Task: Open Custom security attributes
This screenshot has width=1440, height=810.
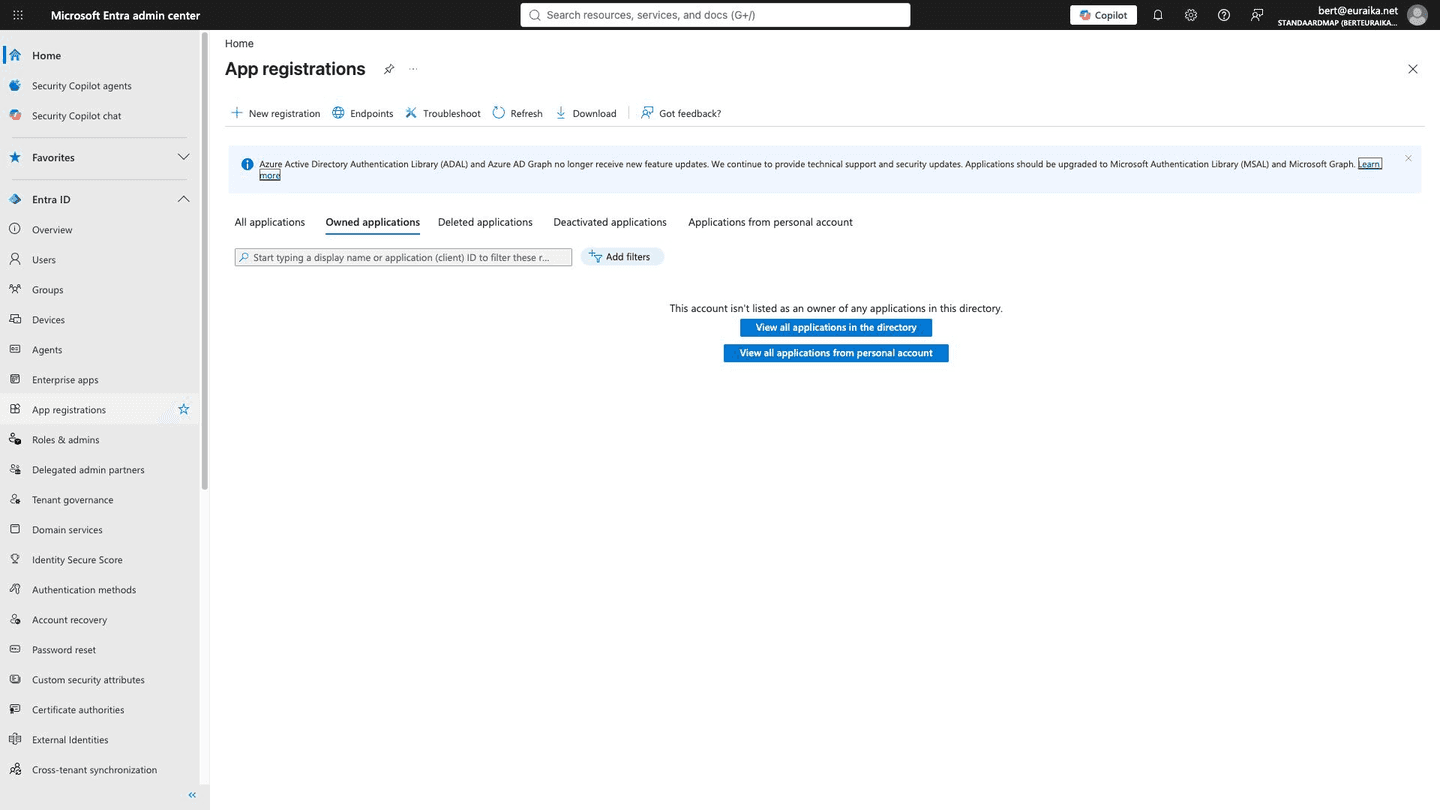Action: [100, 680]
